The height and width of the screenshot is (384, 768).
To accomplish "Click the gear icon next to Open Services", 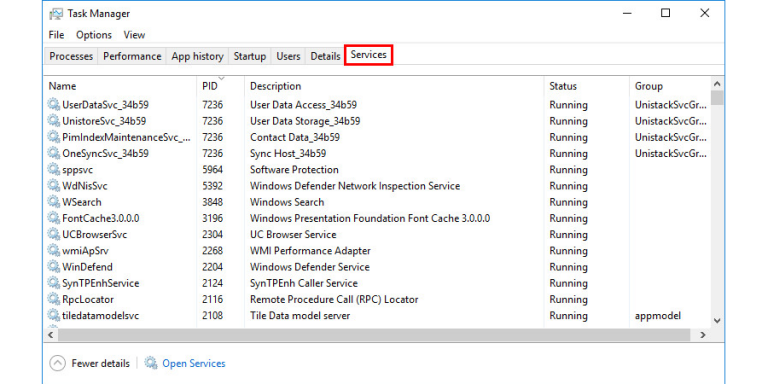I will point(151,363).
